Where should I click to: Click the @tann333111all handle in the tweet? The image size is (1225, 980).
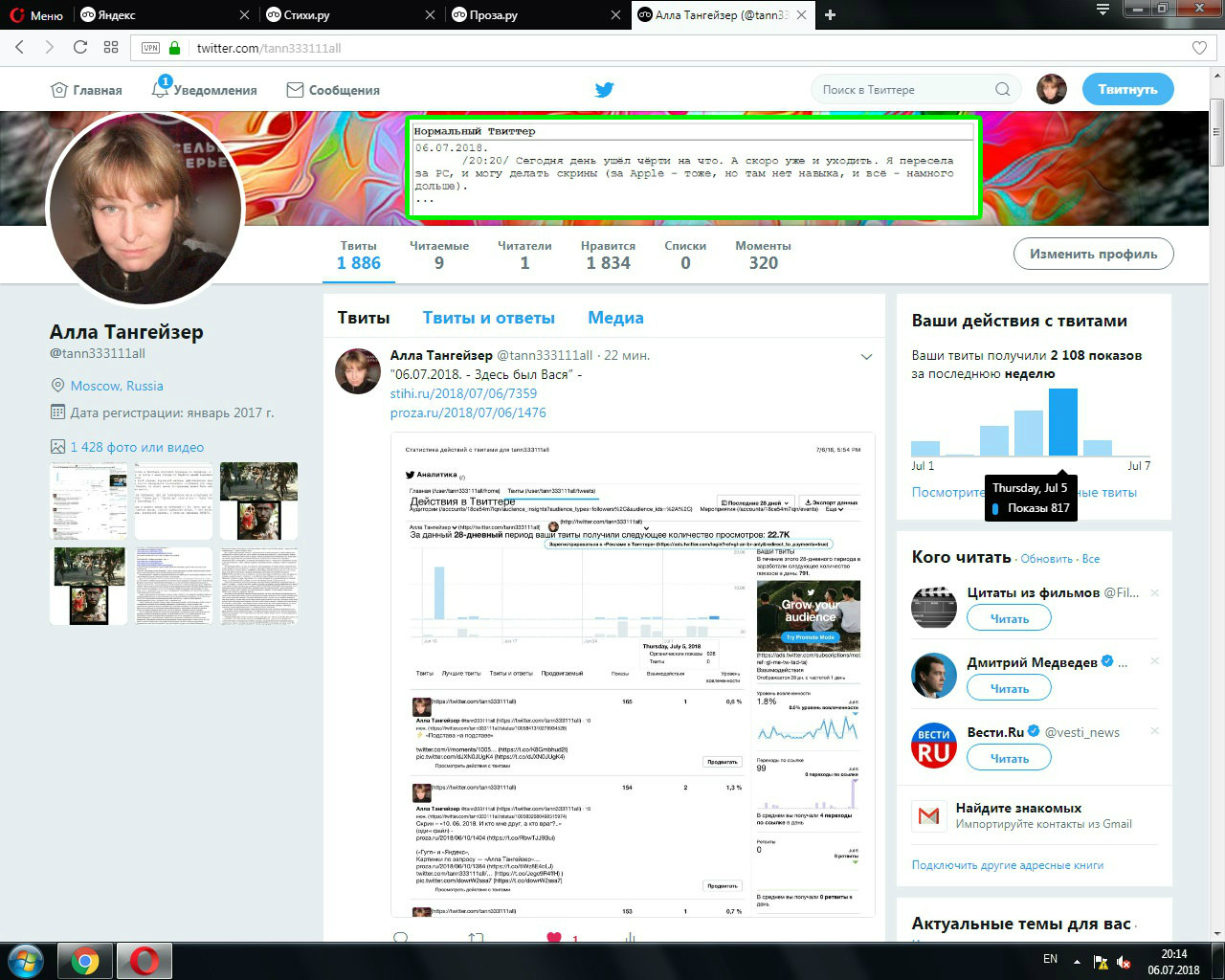pyautogui.click(x=545, y=355)
